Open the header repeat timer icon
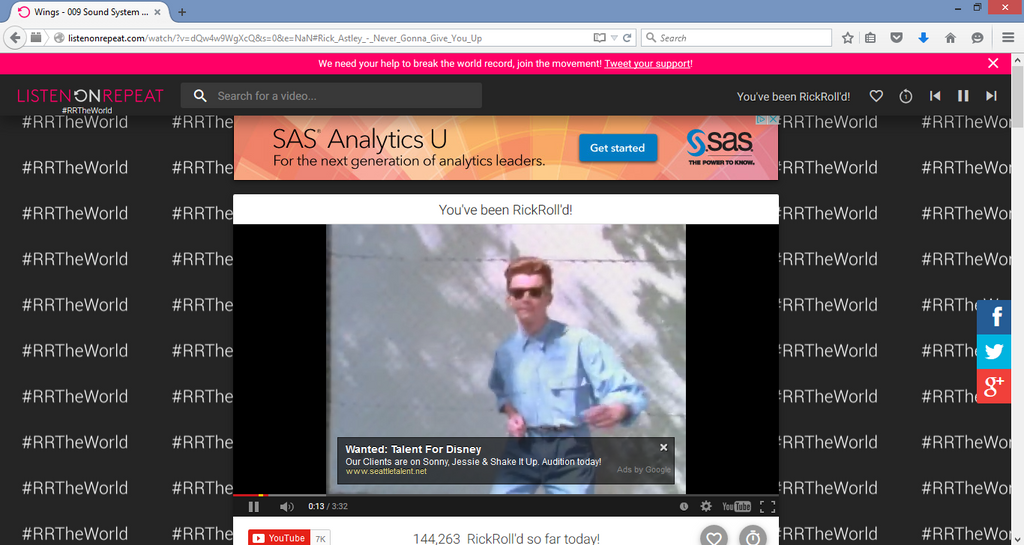Image resolution: width=1024 pixels, height=545 pixels. [906, 96]
